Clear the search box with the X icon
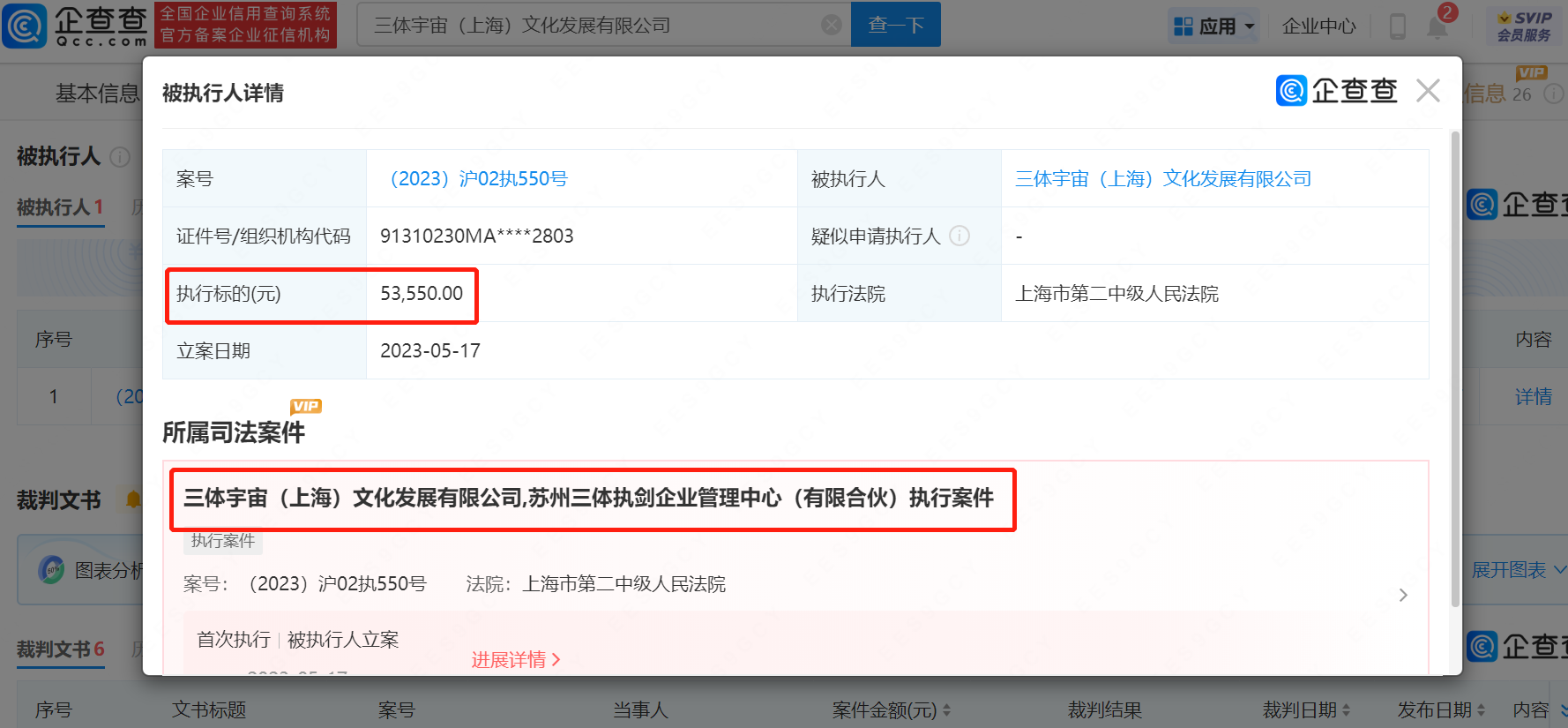Viewport: 1568px width, 728px height. (831, 25)
